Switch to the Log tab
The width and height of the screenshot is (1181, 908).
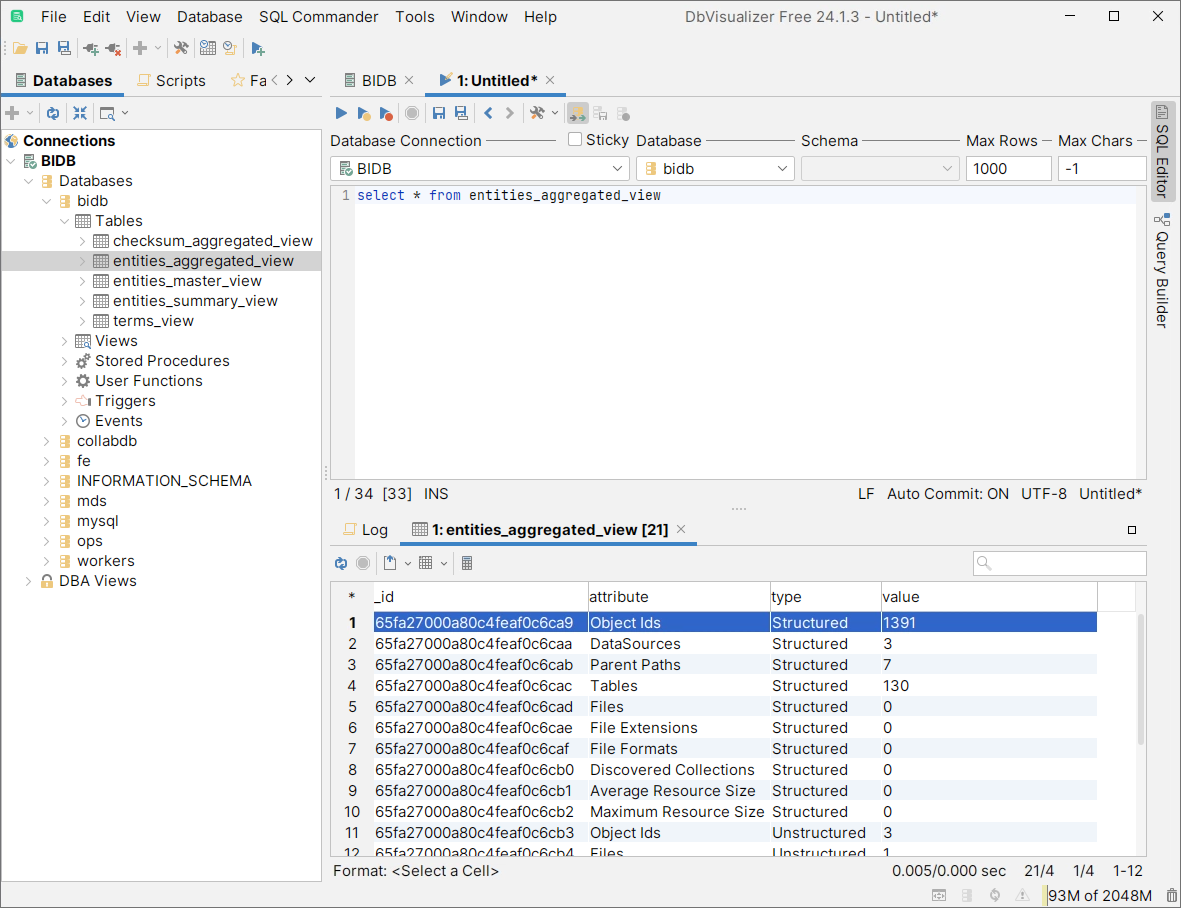(365, 530)
